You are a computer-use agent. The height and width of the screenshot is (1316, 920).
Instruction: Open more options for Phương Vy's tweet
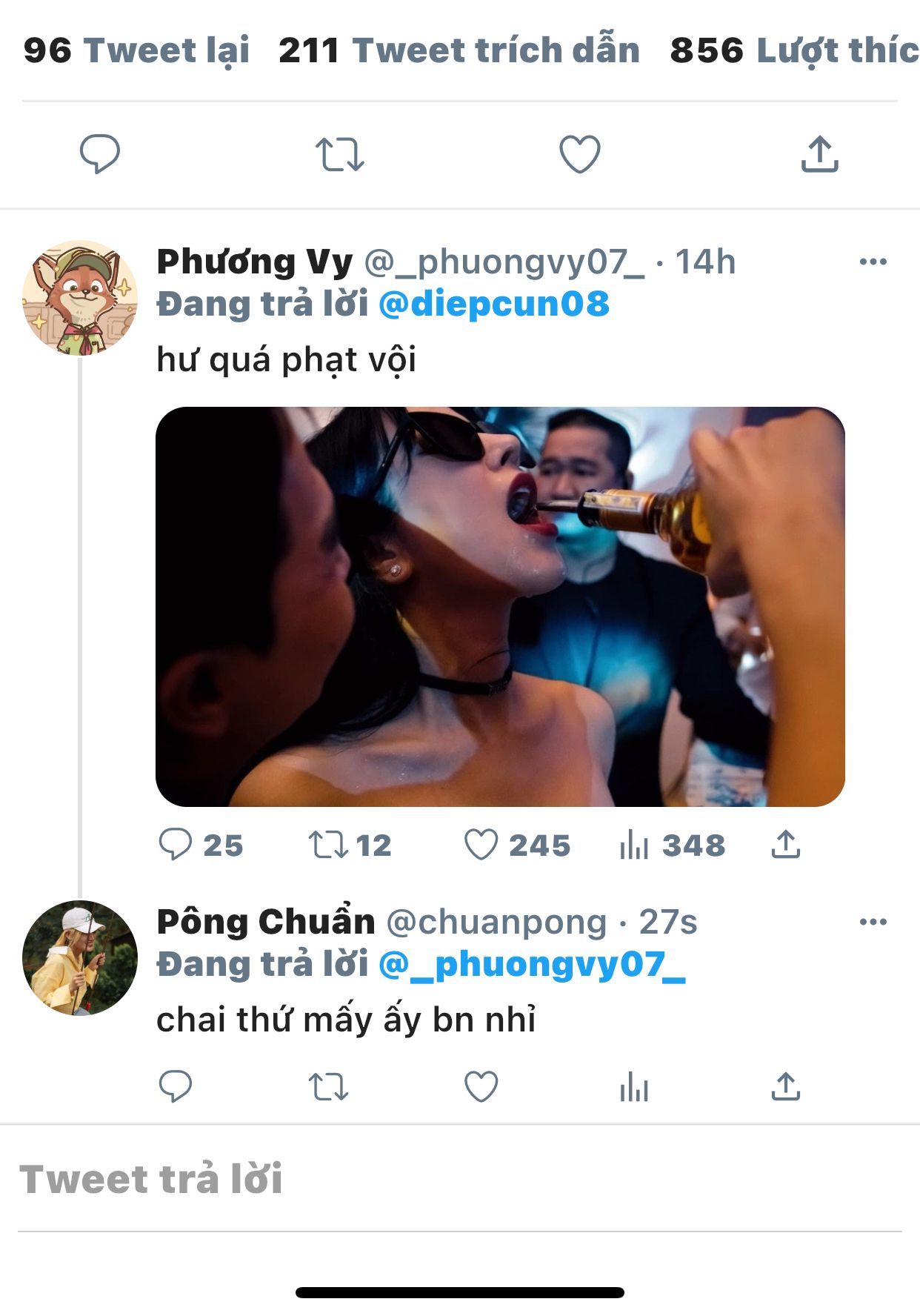873,262
